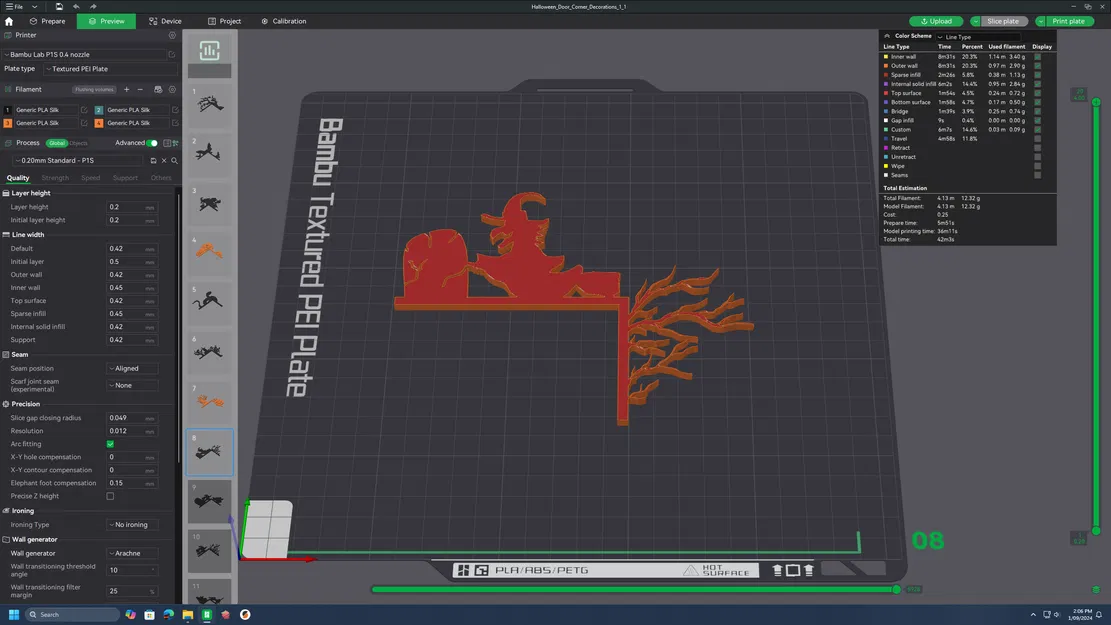Open the printer preset dropdown
The height and width of the screenshot is (625, 1111).
pyautogui.click(x=84, y=55)
